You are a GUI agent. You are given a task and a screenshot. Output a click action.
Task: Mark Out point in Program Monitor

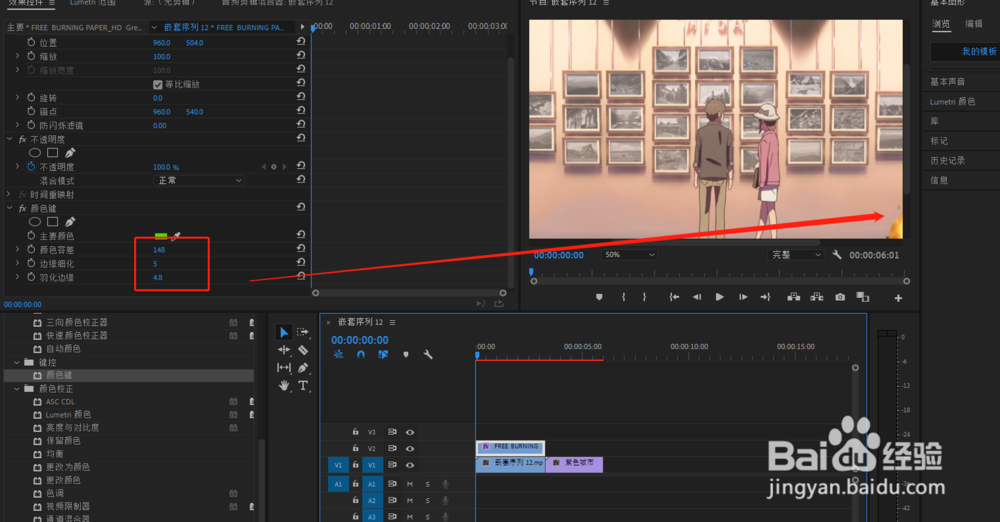[x=644, y=297]
